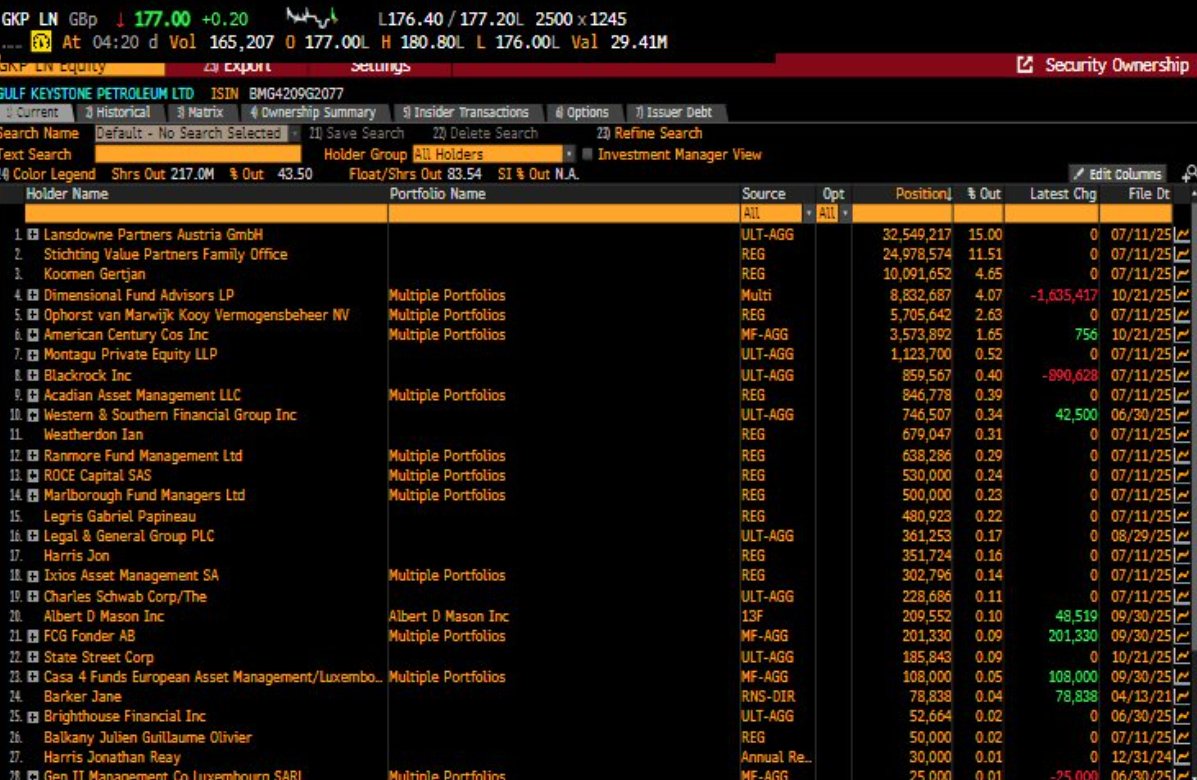The height and width of the screenshot is (780, 1197).
Task: Expand Ophorst van Marwijk Kooy holder
Action: (x=33, y=315)
